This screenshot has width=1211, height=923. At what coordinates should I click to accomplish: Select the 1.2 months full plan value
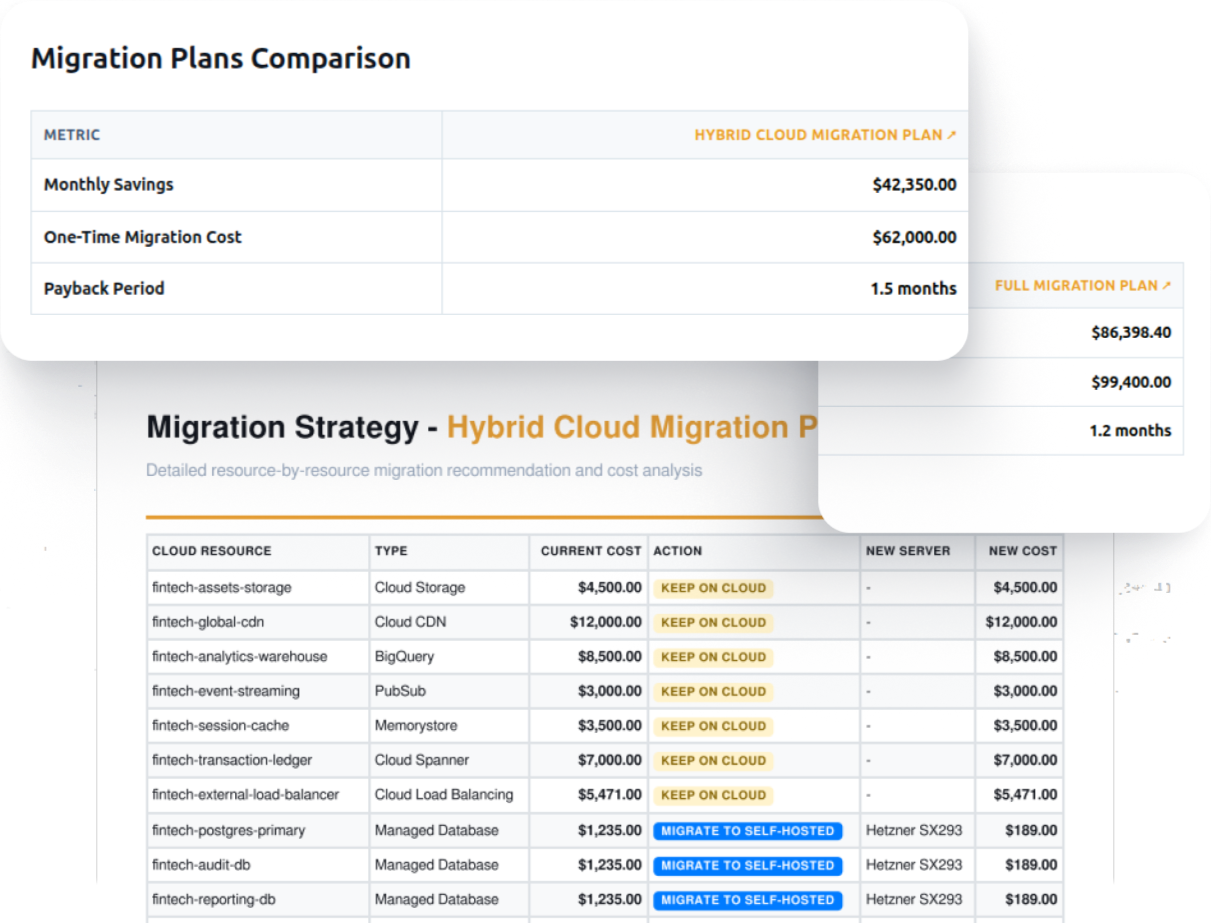(x=1130, y=431)
